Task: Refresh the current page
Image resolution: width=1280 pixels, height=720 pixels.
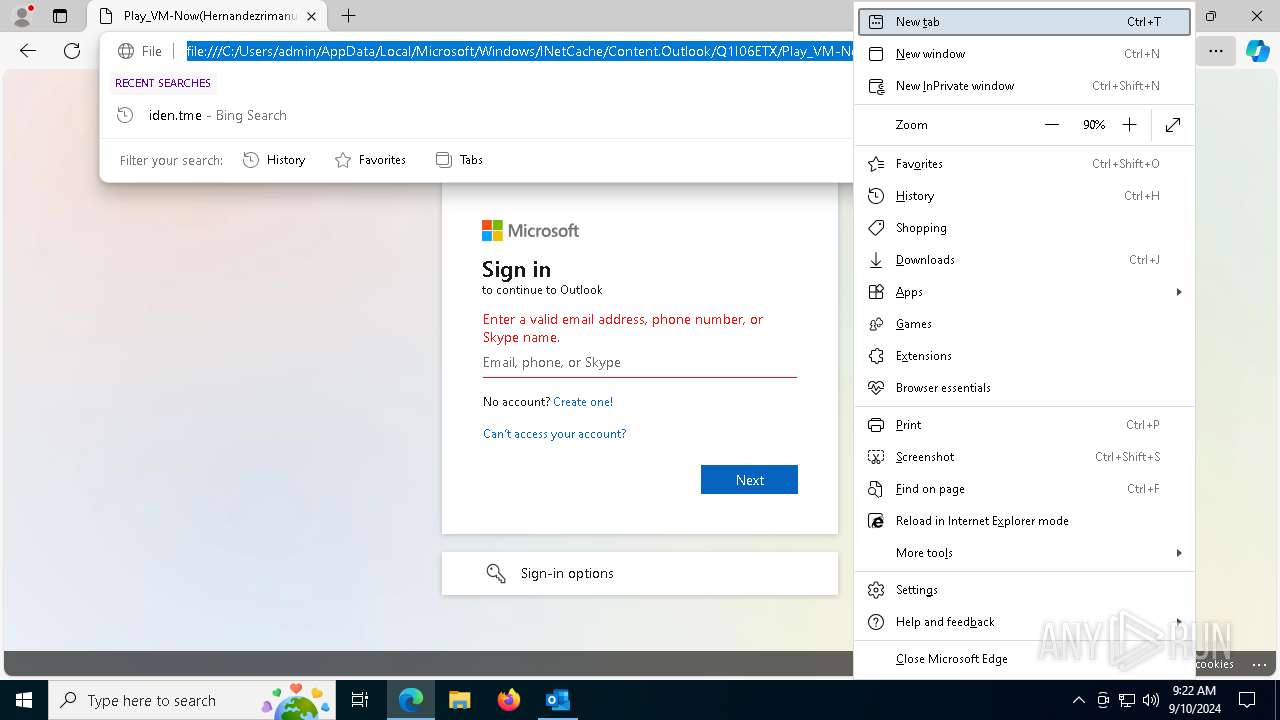Action: click(72, 51)
